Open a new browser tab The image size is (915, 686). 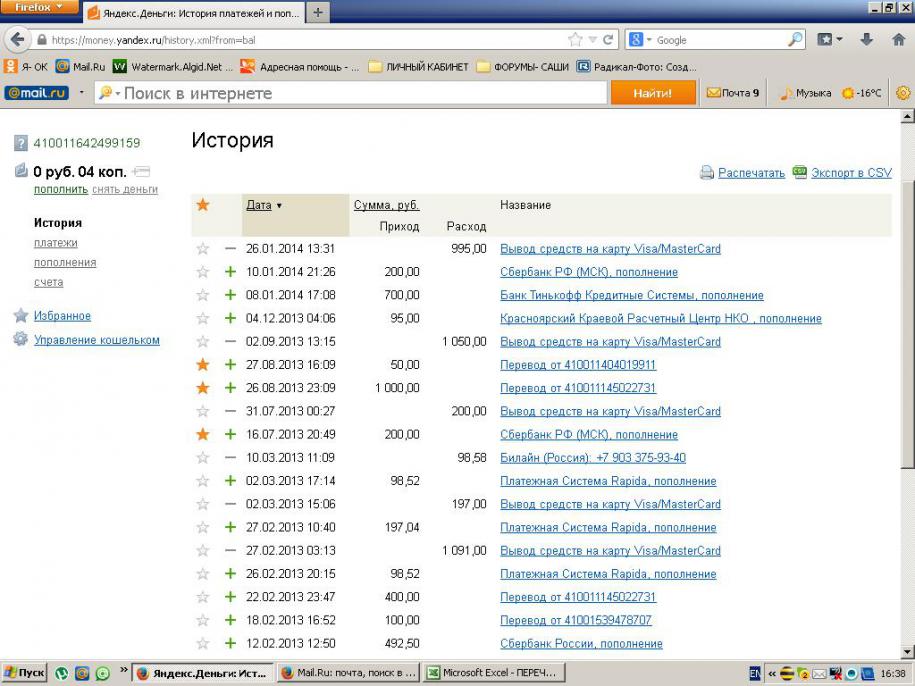click(x=318, y=13)
